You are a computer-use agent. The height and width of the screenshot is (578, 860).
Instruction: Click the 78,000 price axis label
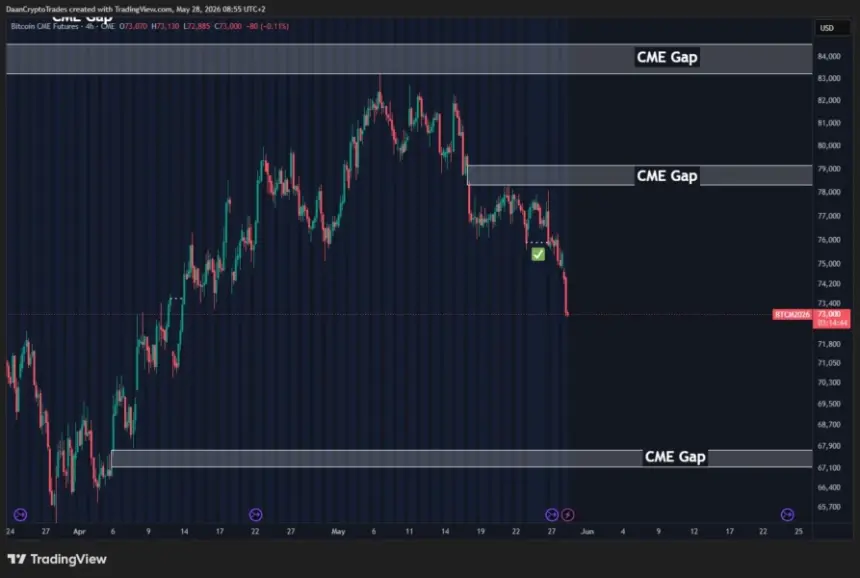(x=829, y=192)
